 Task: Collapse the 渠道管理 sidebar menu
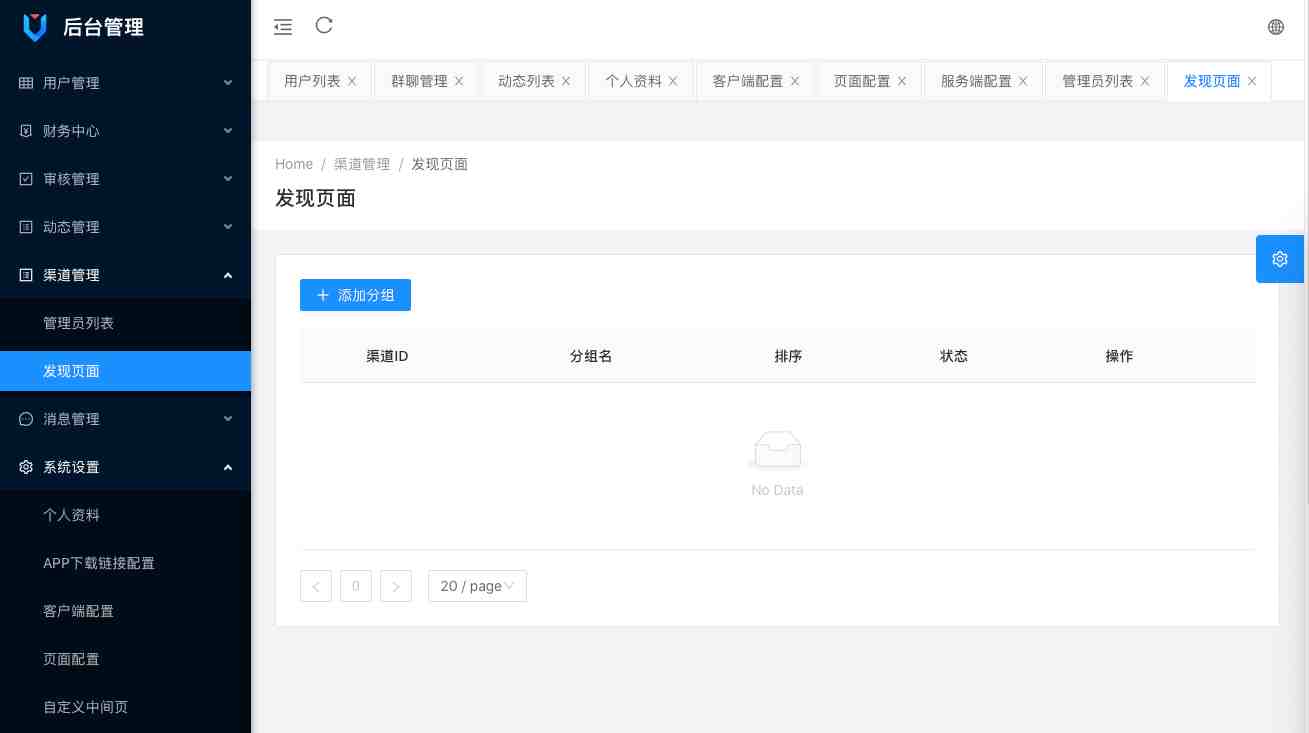pyautogui.click(x=125, y=275)
